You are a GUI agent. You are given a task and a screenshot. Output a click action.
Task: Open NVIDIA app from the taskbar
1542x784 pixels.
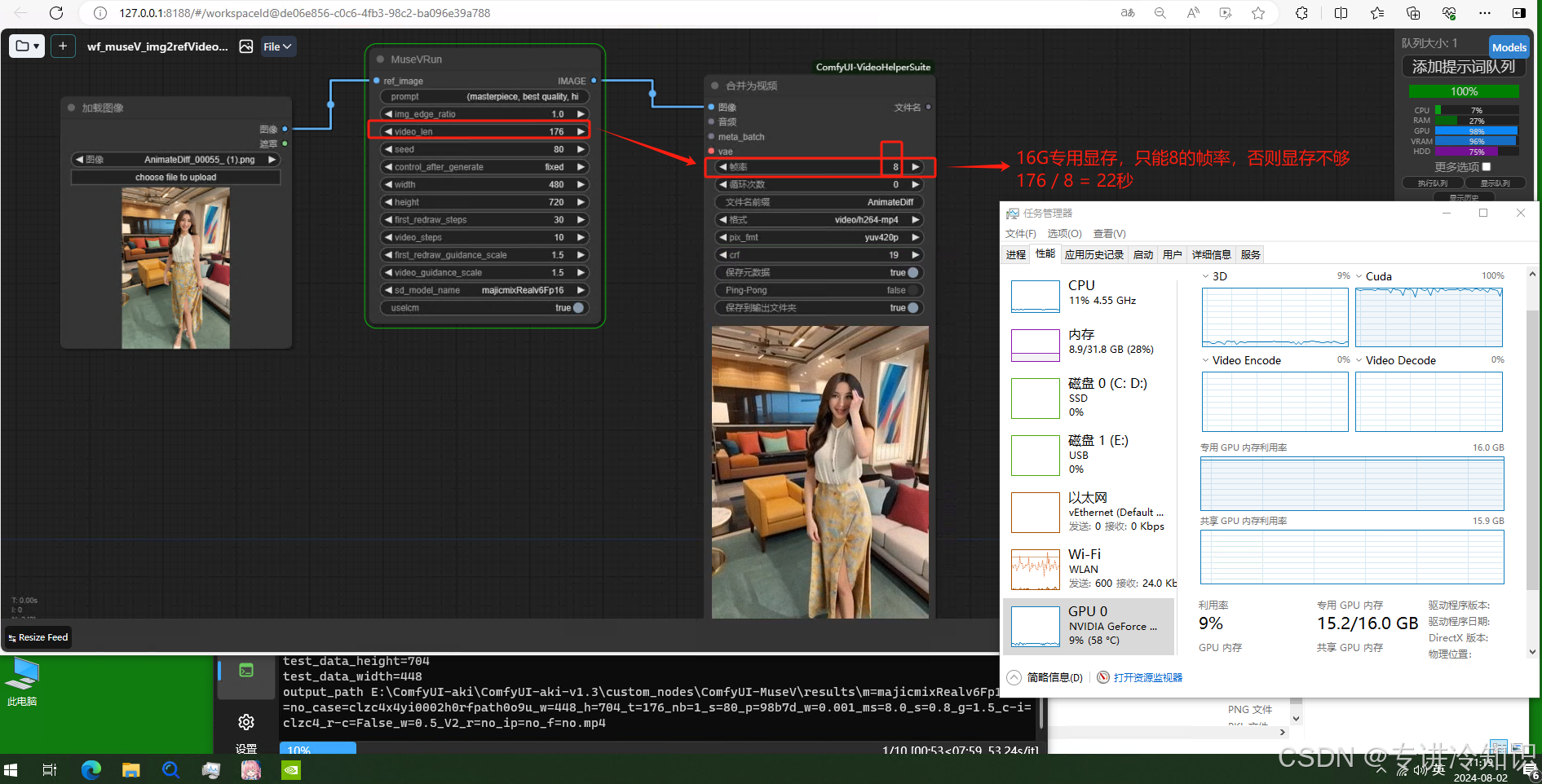[x=291, y=769]
